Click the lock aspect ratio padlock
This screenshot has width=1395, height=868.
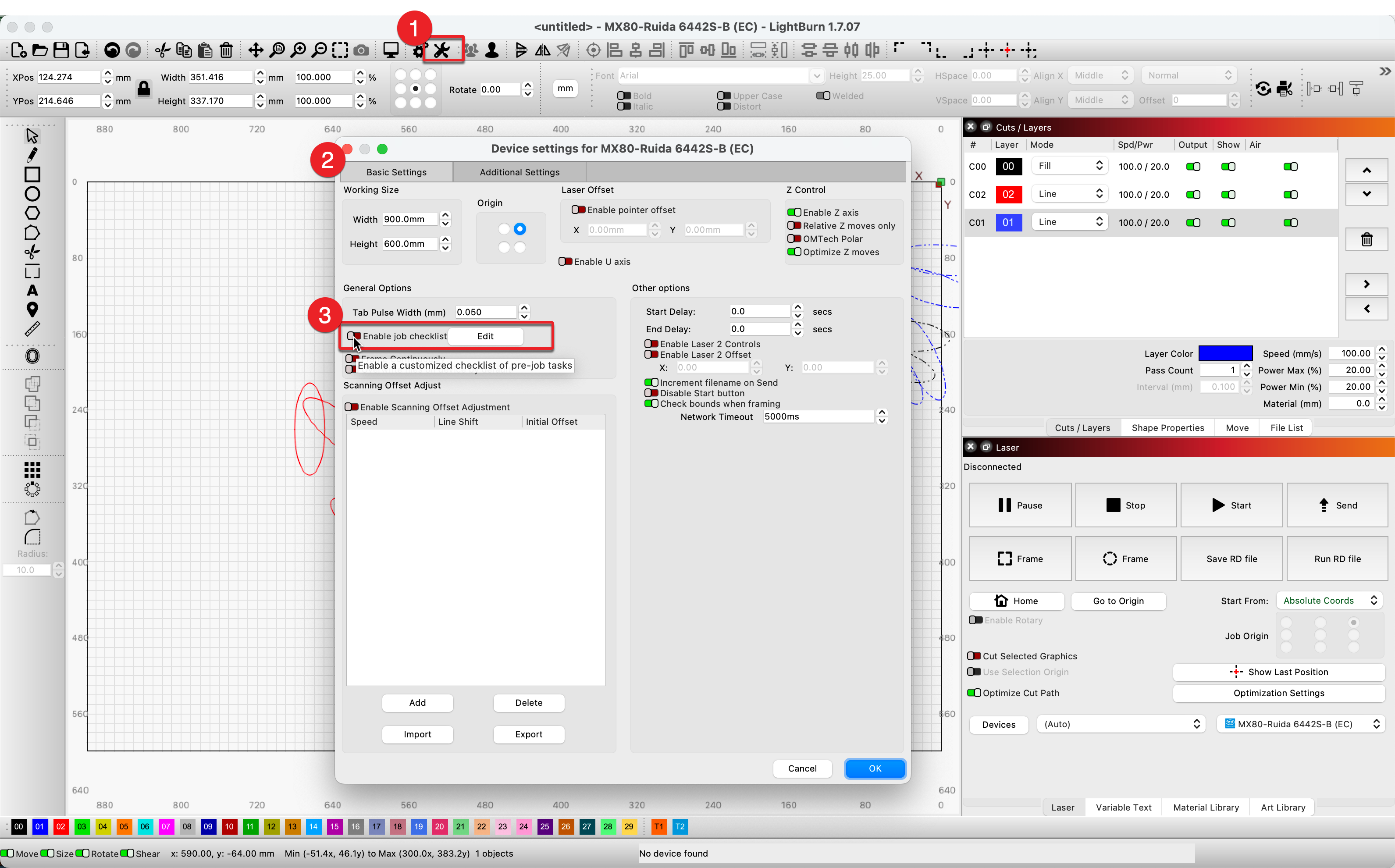click(x=143, y=89)
